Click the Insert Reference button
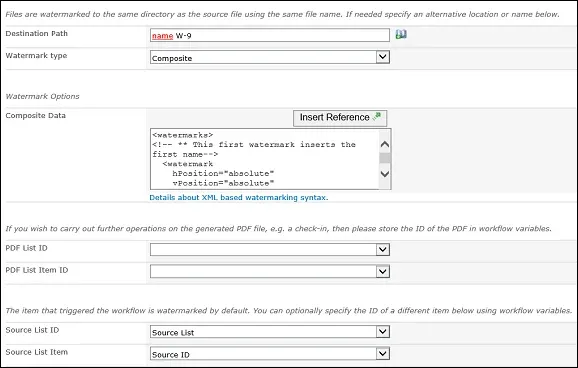This screenshot has width=578, height=368. tap(340, 118)
